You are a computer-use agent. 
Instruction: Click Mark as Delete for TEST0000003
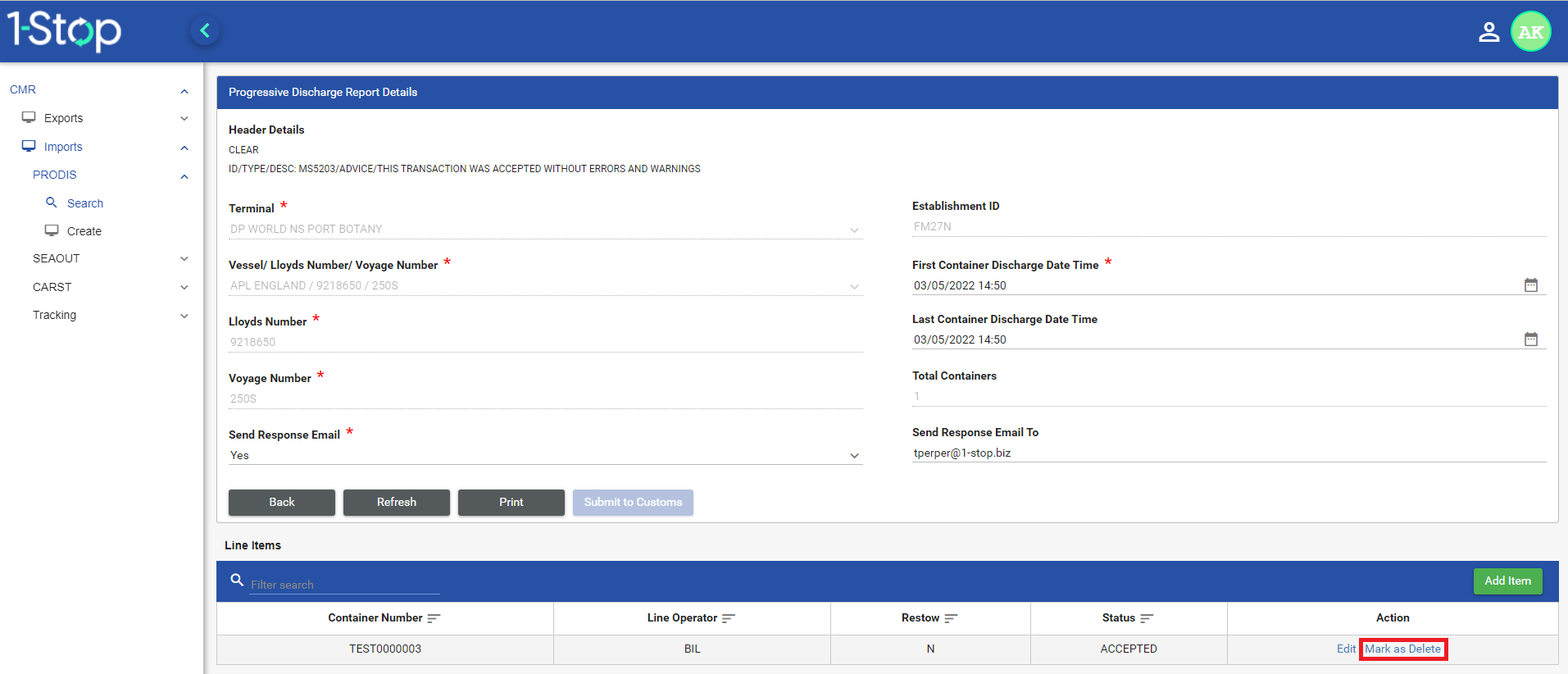click(1402, 649)
